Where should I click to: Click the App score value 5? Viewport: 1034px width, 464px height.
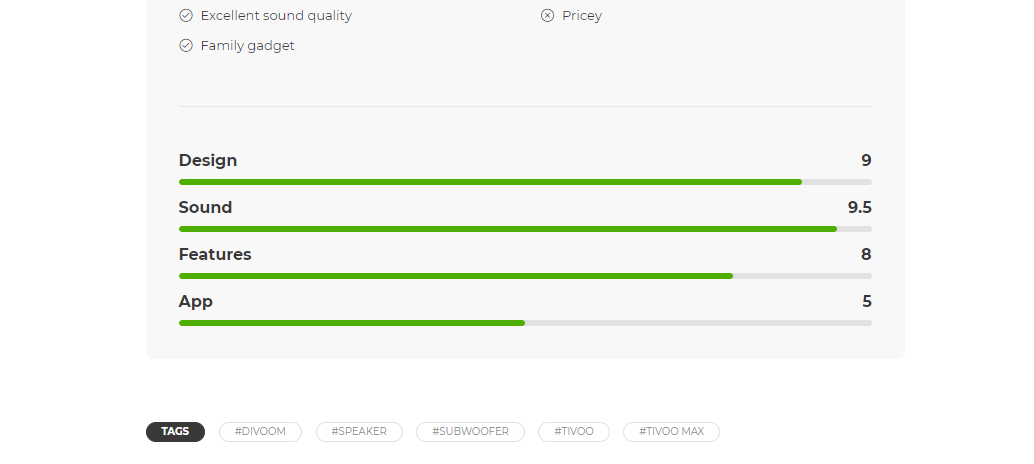pos(866,302)
